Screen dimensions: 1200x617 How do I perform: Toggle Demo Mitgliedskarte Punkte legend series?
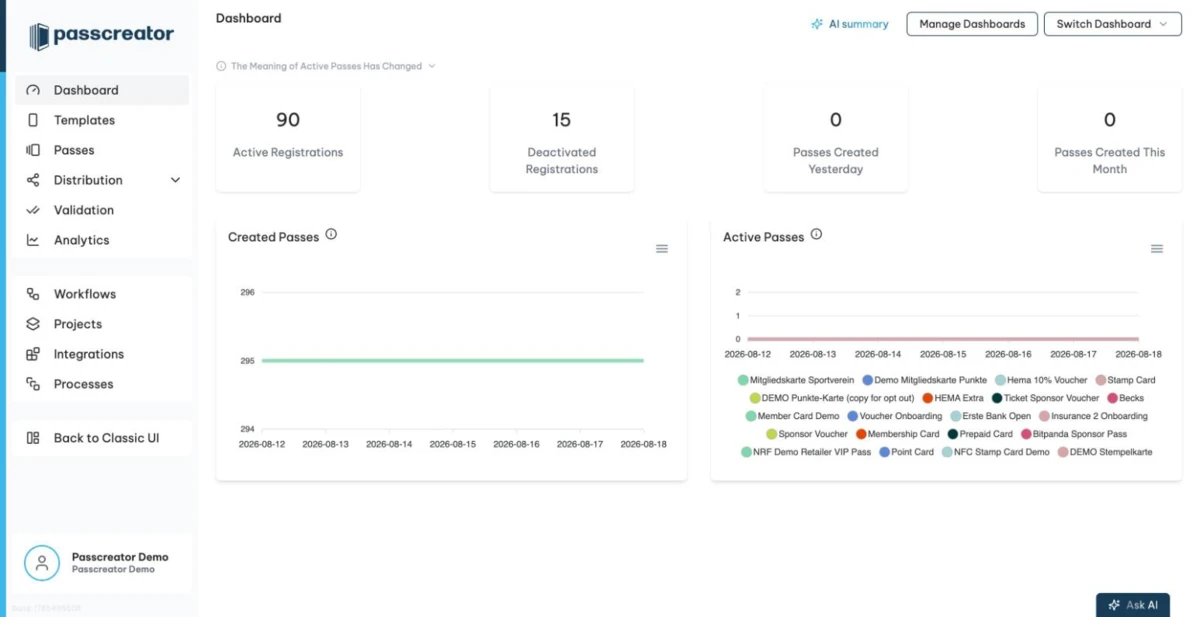click(924, 380)
